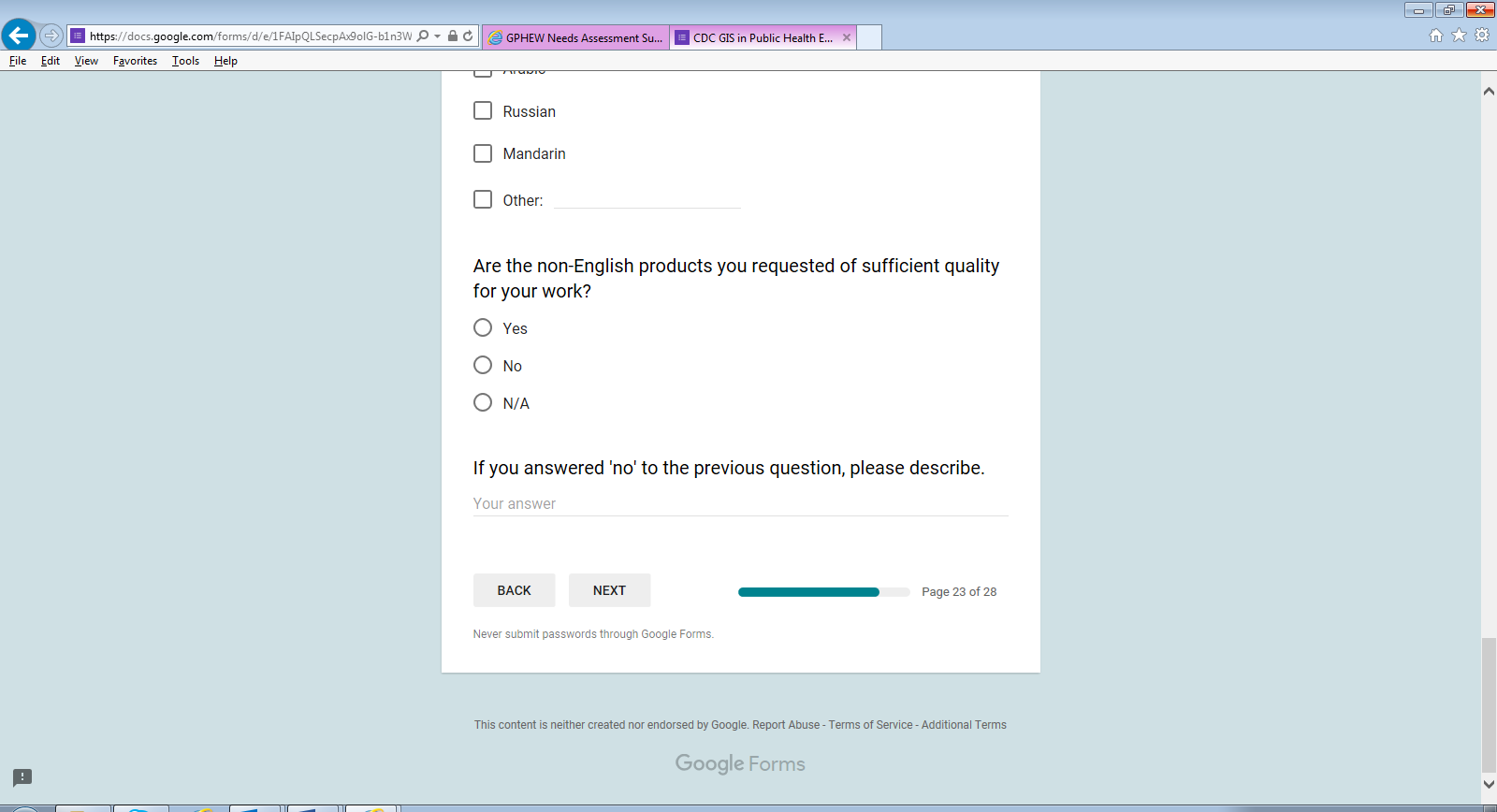The height and width of the screenshot is (812, 1497).
Task: Open the Terms of Service link
Action: (870, 725)
